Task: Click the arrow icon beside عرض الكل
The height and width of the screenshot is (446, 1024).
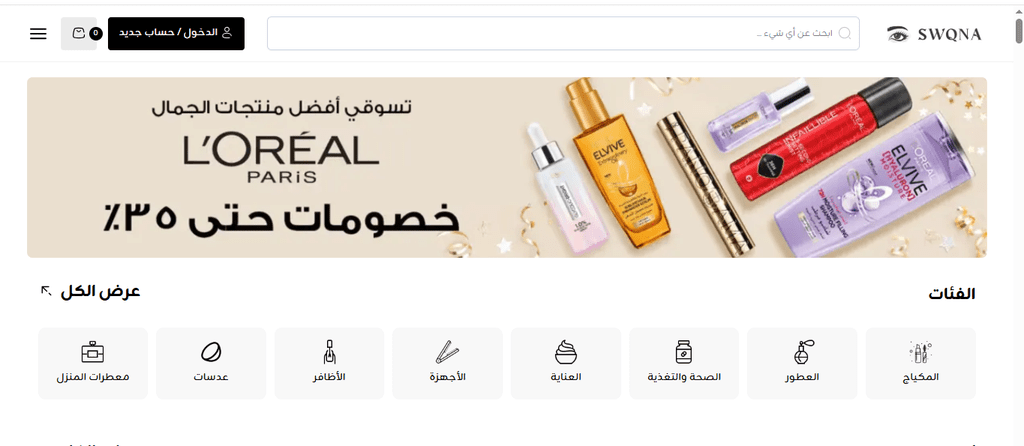Action: coord(46,290)
